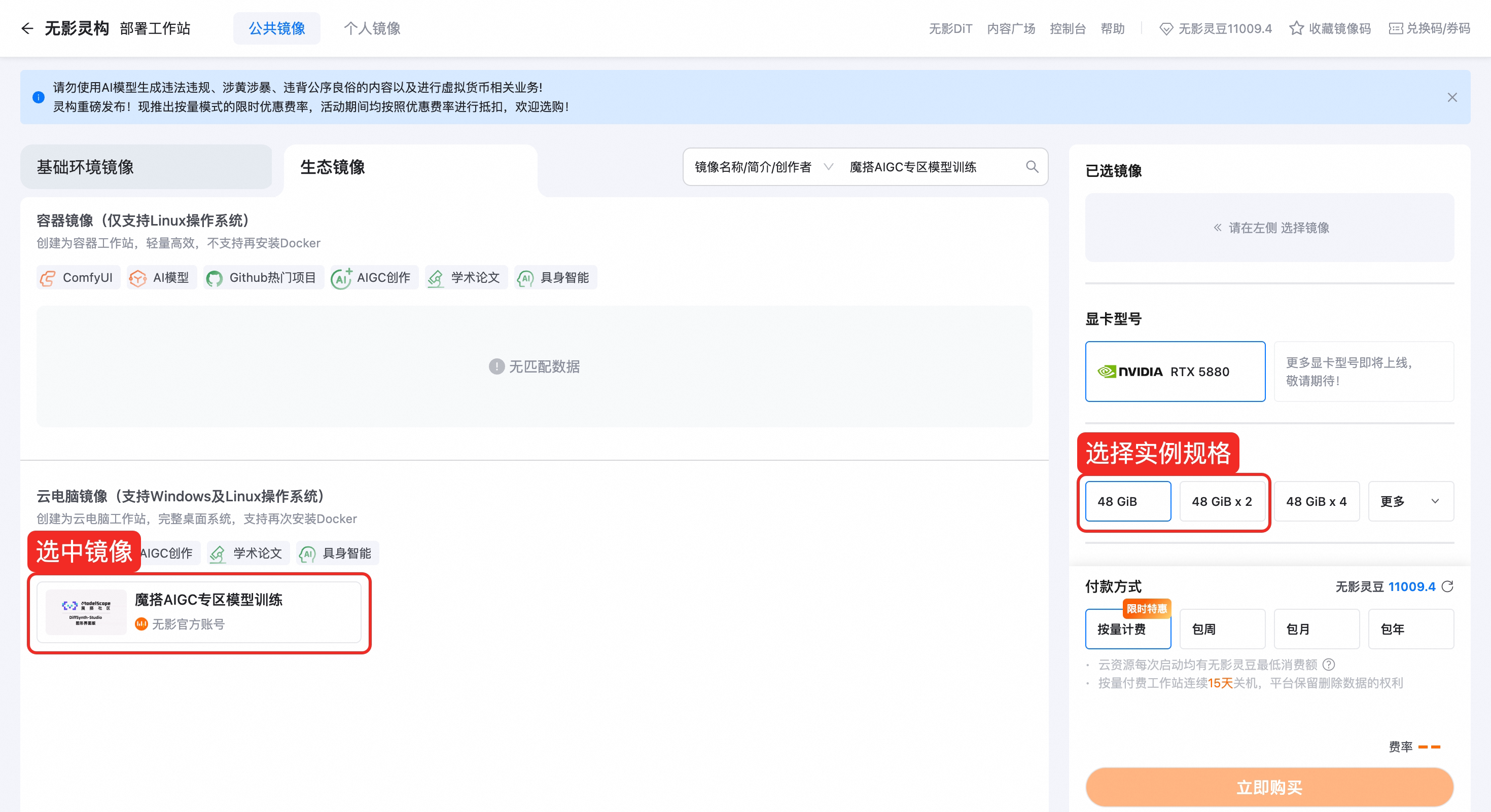The height and width of the screenshot is (812, 1491).
Task: Click the 具身智能 icon in container section
Action: tap(525, 278)
